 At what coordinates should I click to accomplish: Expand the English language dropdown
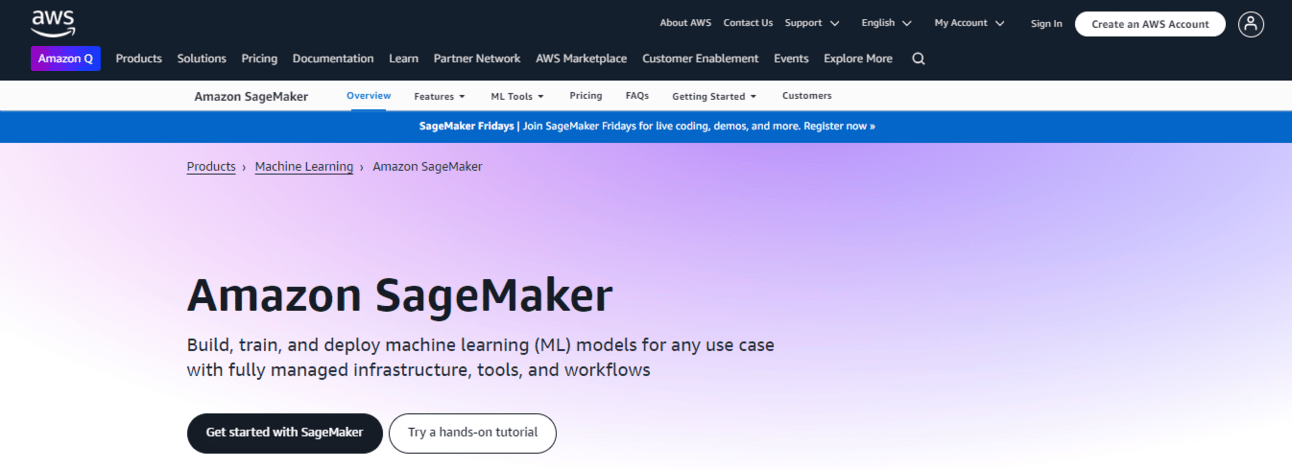(x=887, y=23)
